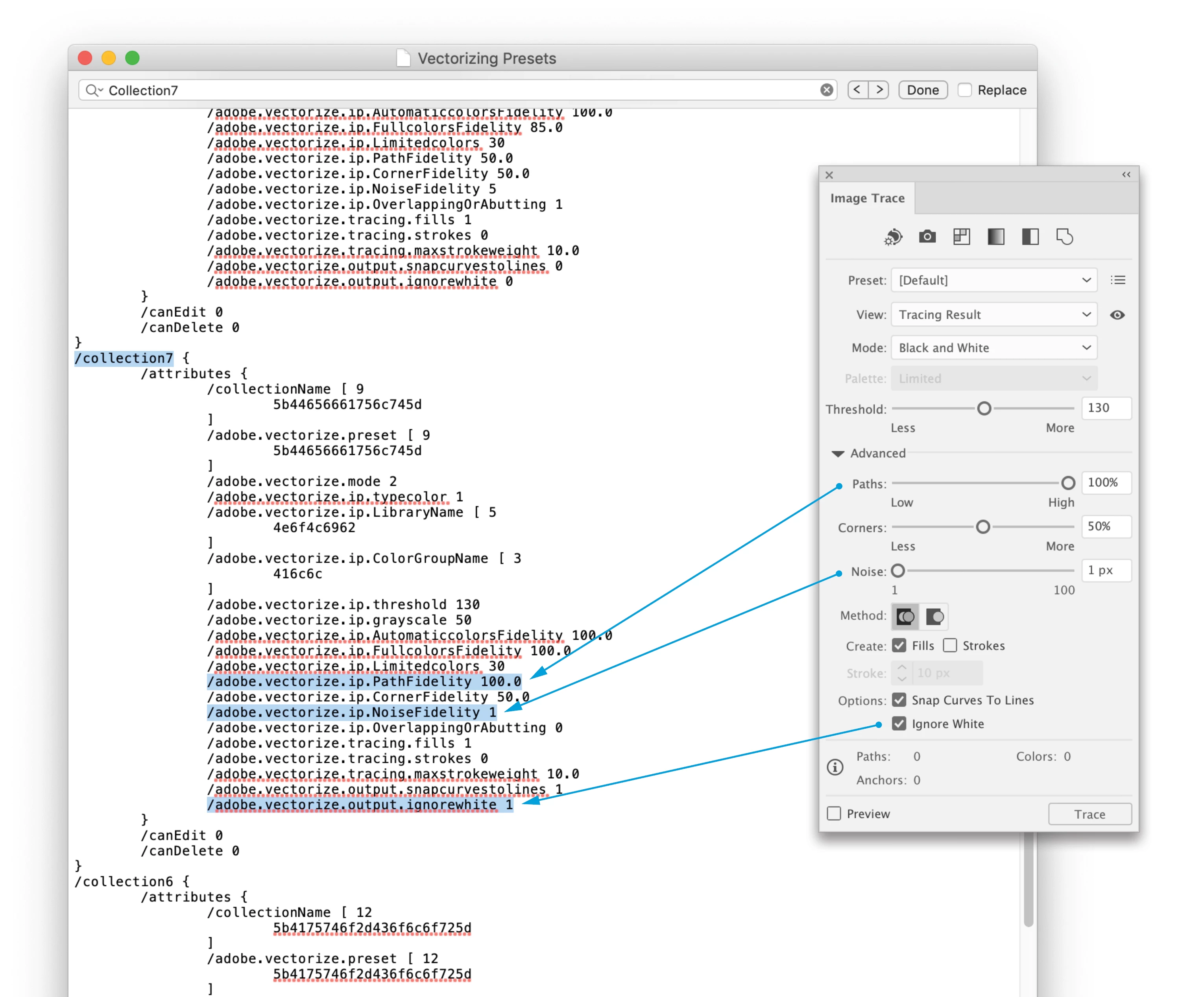The image size is (1204, 997).
Task: Select the High Color camera preset icon
Action: [927, 237]
